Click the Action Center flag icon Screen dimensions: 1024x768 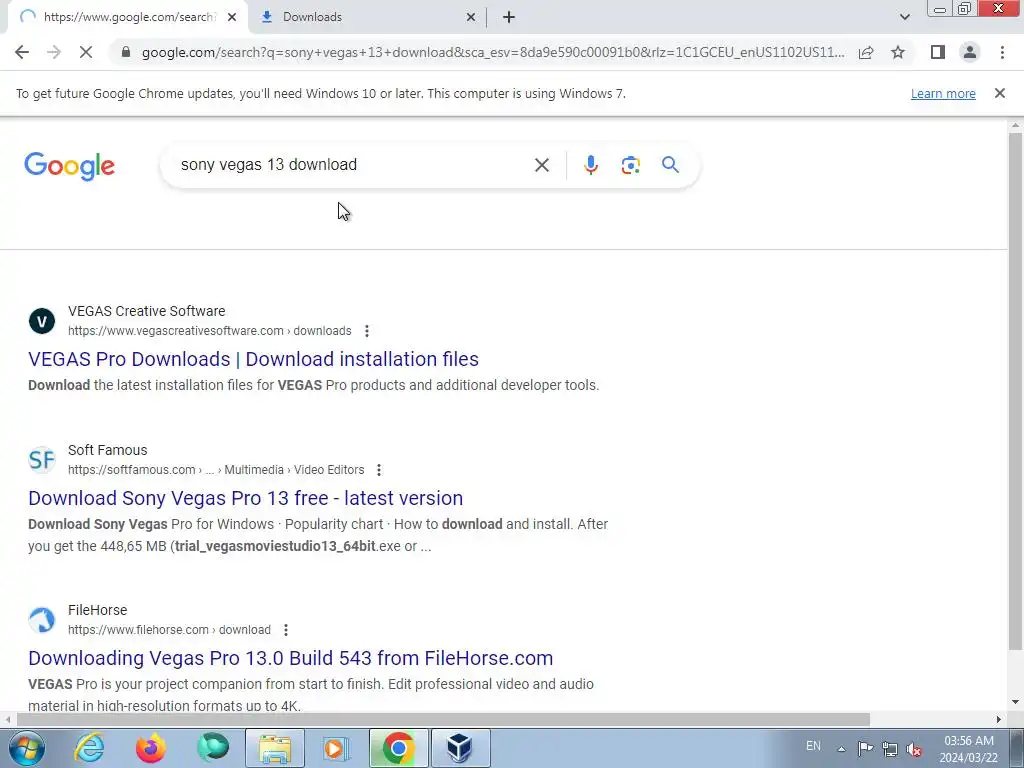(865, 749)
